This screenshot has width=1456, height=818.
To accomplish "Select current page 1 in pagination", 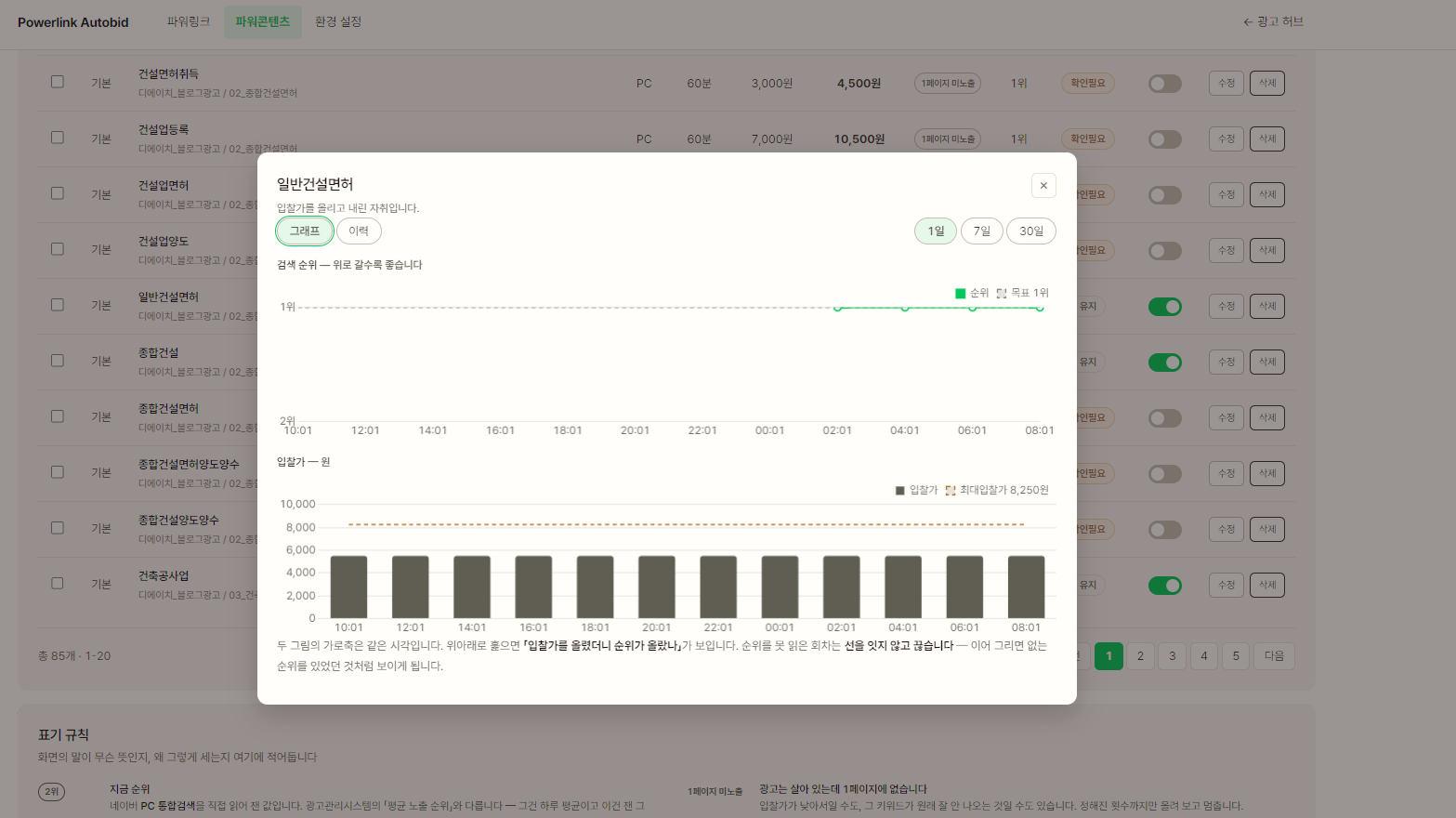I will pyautogui.click(x=1108, y=655).
